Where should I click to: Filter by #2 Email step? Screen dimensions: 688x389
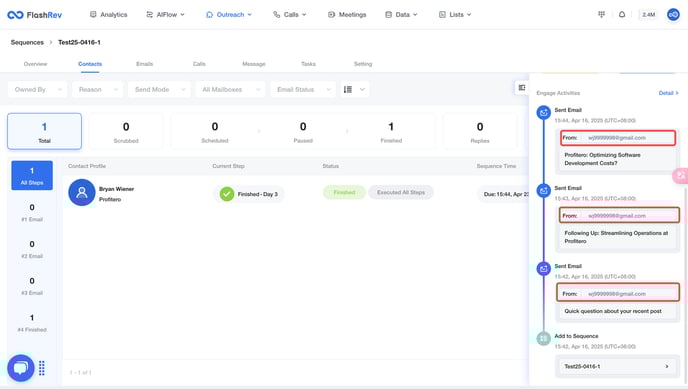click(x=32, y=249)
